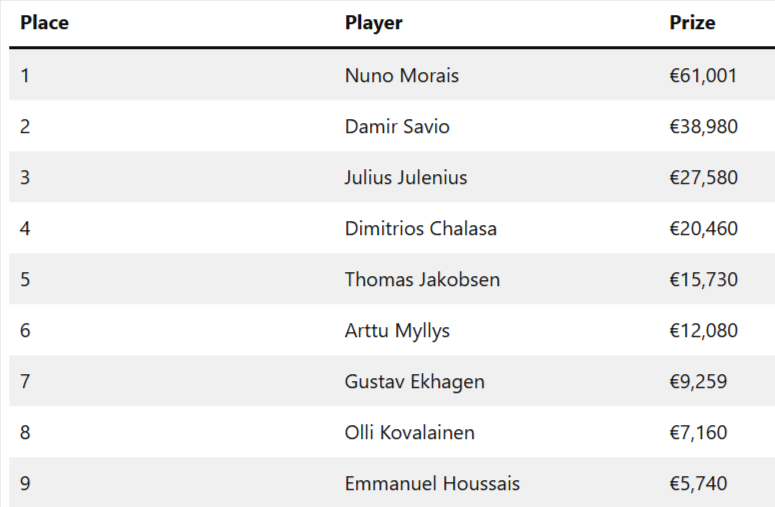This screenshot has height=507, width=775.
Task: Click on the Gustav Ekhagen entry
Action: tap(414, 381)
